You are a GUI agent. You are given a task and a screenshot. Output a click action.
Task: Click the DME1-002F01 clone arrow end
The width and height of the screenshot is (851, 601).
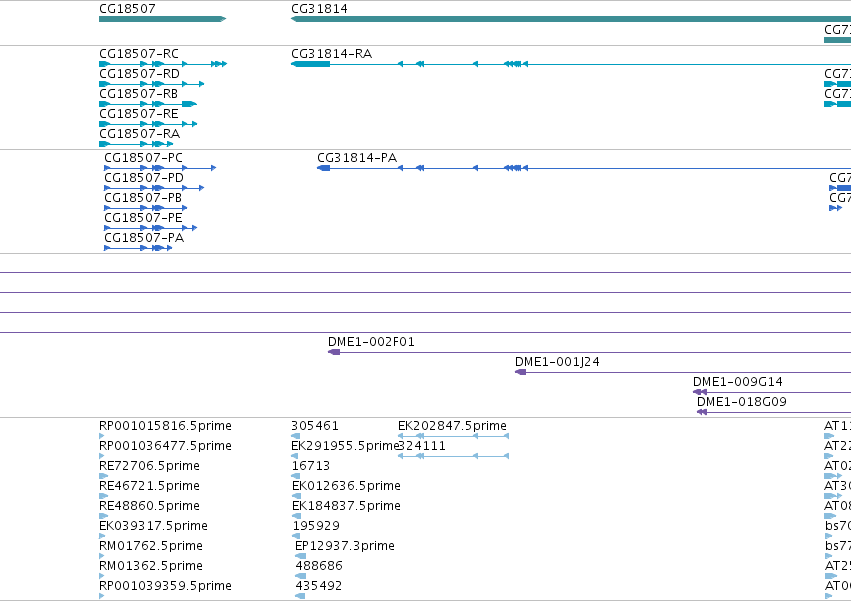334,352
